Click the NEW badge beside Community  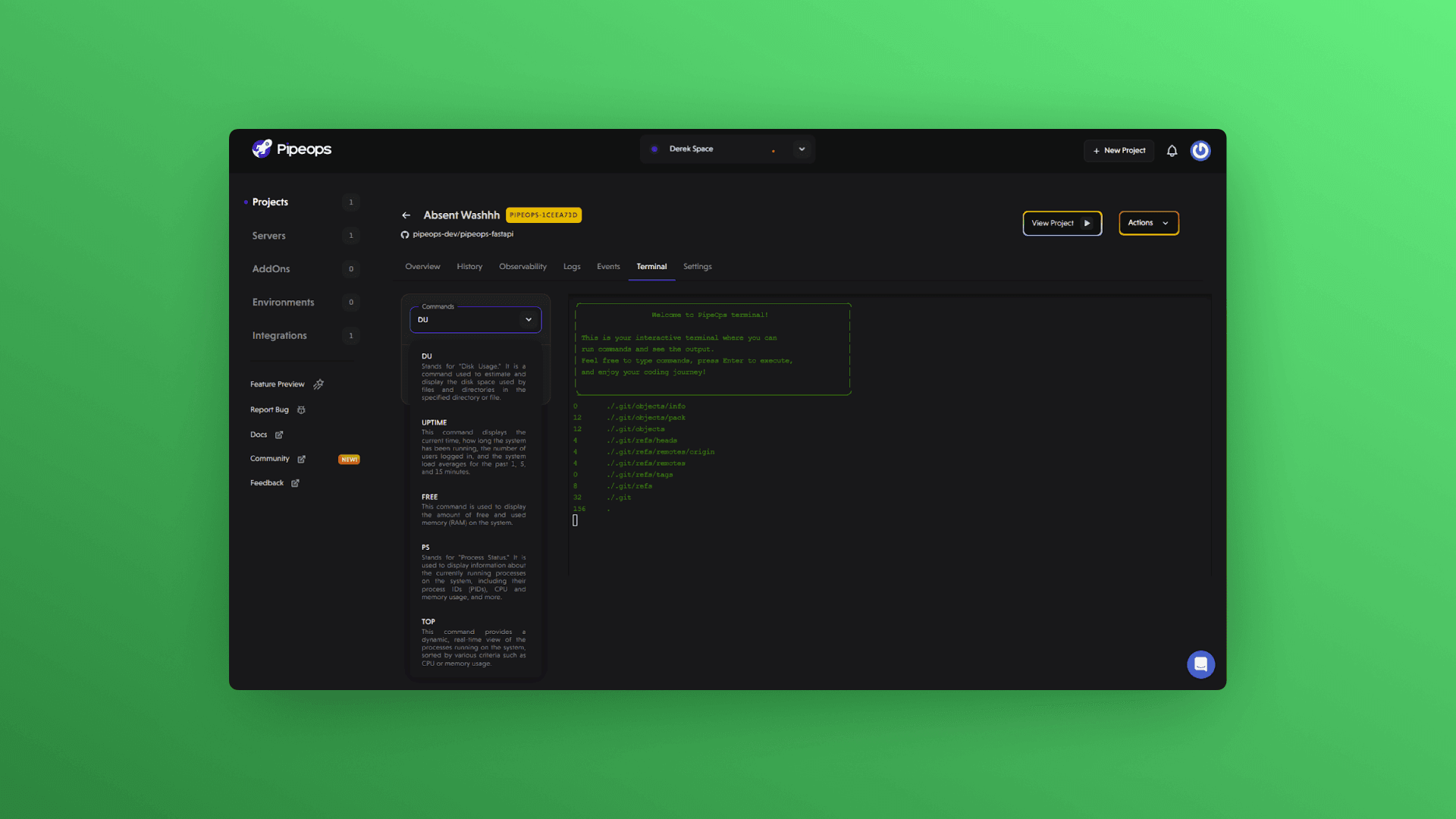[349, 460]
